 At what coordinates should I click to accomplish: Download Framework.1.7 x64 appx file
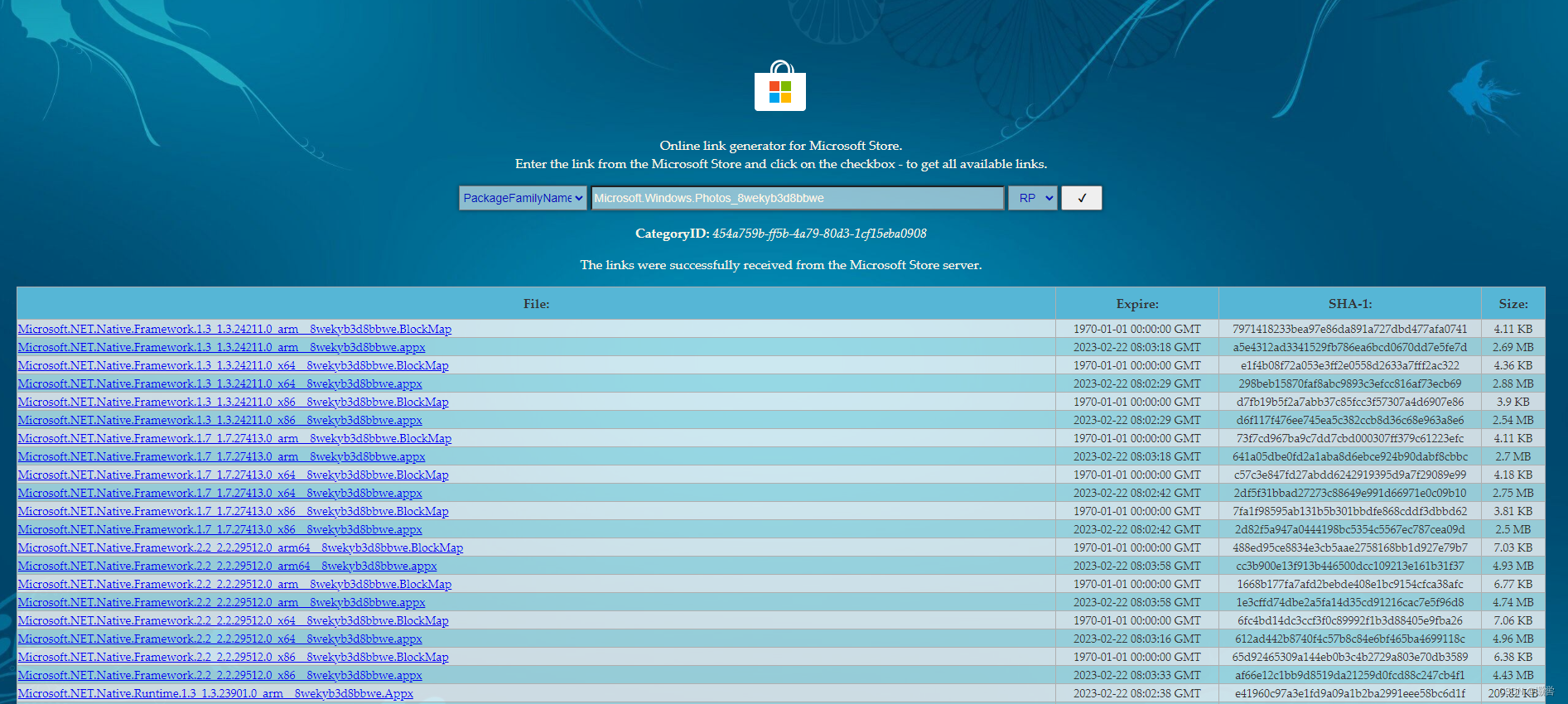[x=220, y=493]
